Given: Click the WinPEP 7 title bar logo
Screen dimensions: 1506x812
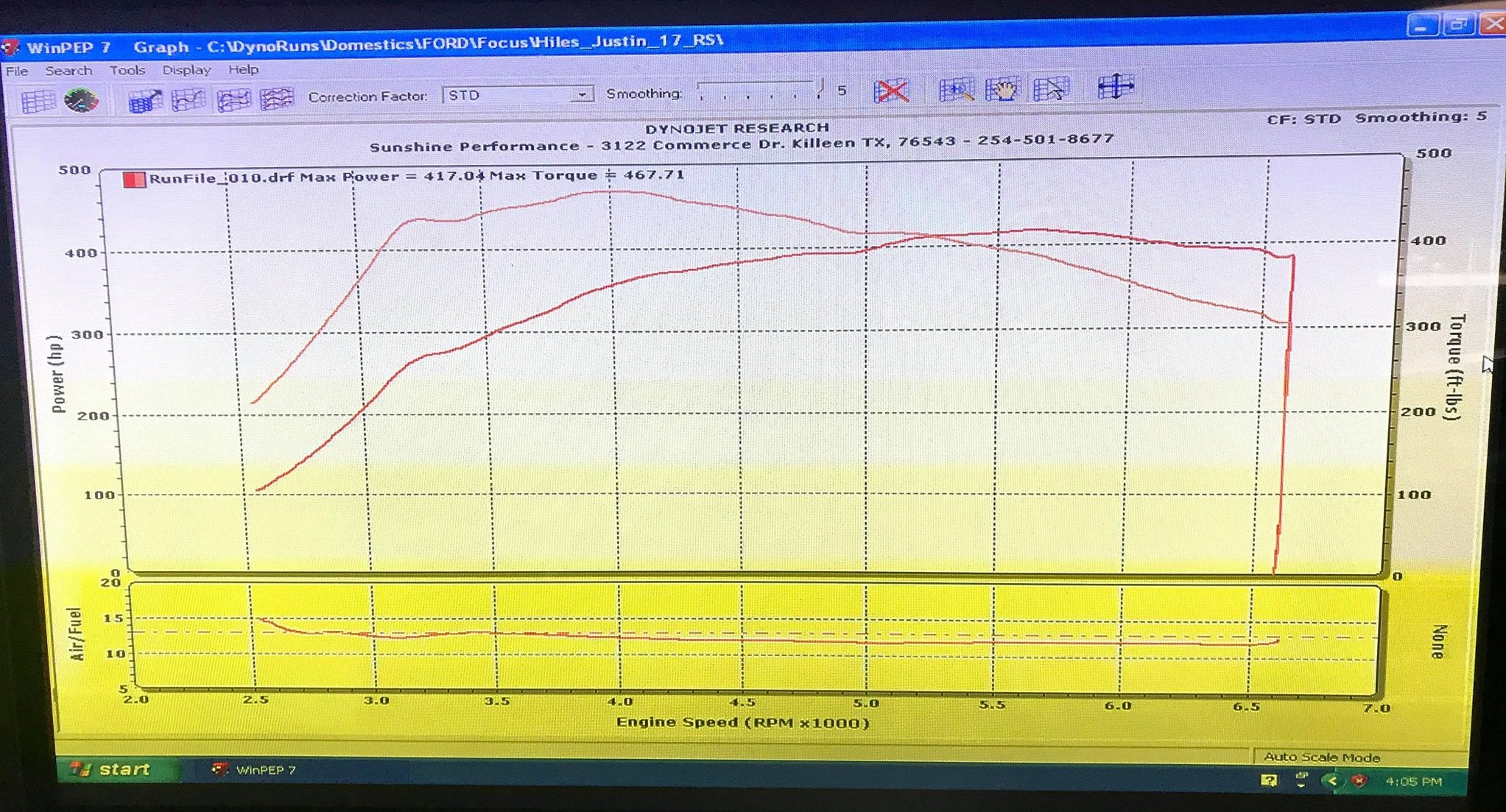Looking at the screenshot, I should [10, 48].
